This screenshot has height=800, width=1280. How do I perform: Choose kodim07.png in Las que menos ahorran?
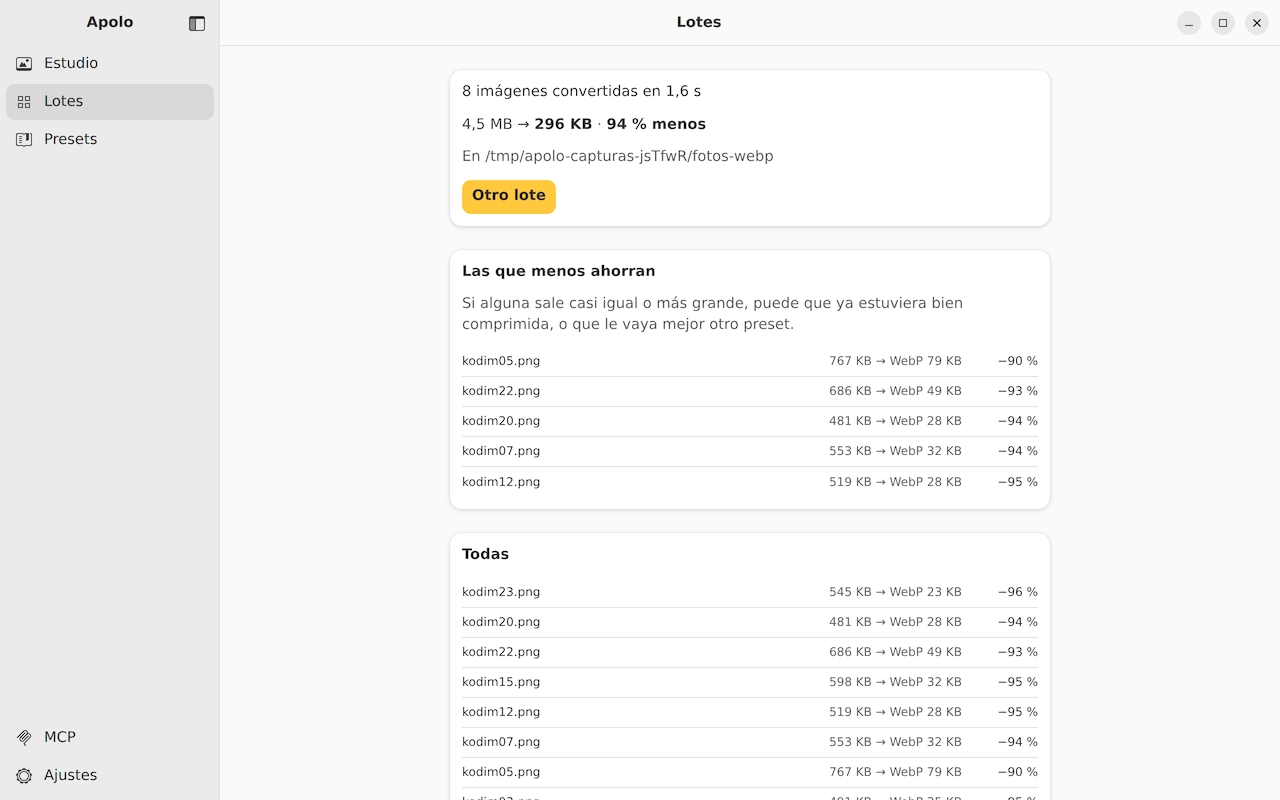tap(750, 451)
